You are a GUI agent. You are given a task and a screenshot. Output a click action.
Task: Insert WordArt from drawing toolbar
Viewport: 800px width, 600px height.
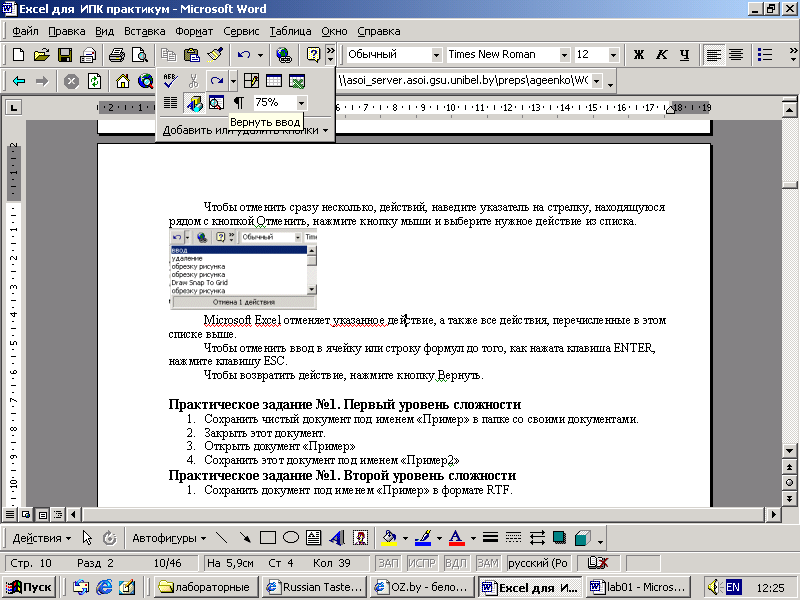[x=336, y=538]
